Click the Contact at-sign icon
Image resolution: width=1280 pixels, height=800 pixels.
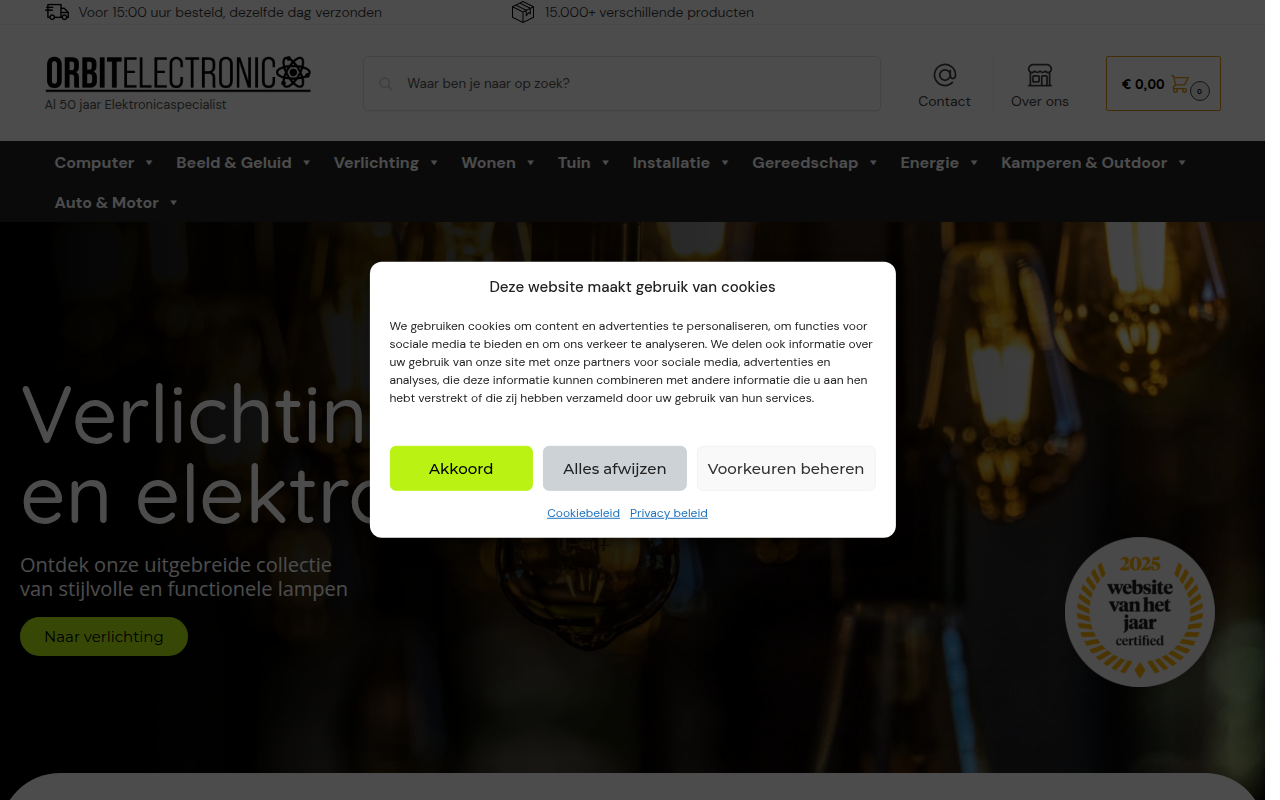(x=944, y=75)
